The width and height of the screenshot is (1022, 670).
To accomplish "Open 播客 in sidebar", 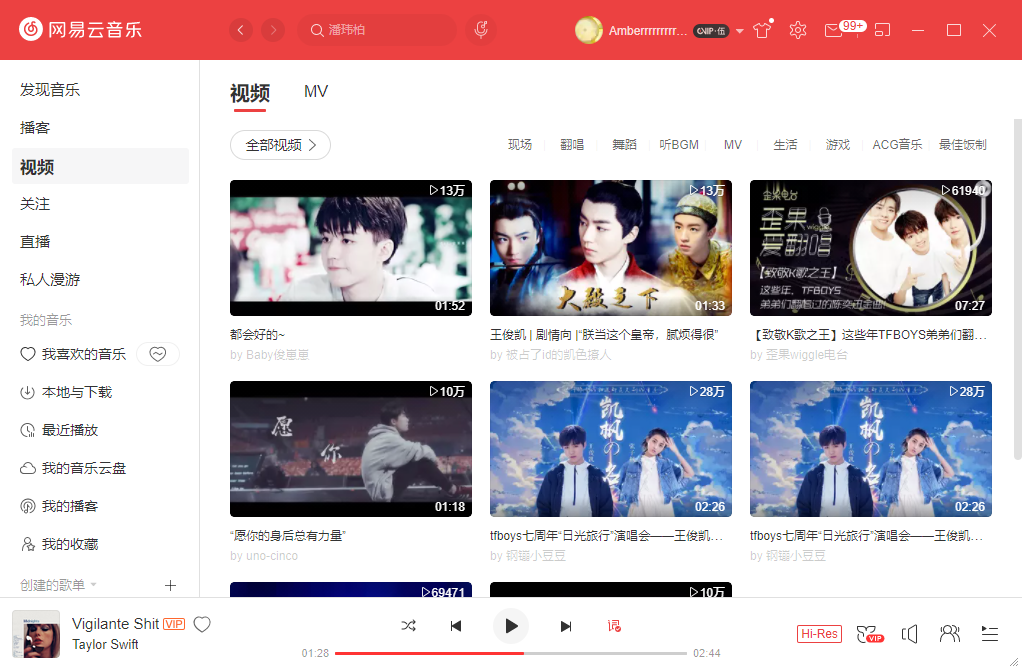I will tap(35, 128).
